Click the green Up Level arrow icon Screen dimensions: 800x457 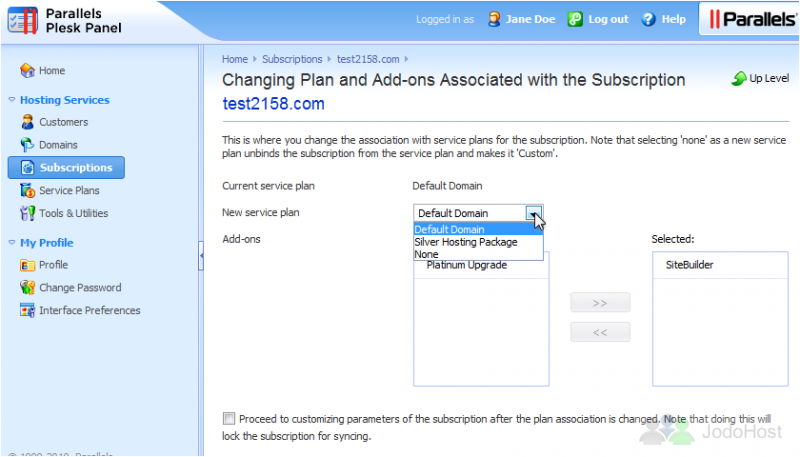738,79
